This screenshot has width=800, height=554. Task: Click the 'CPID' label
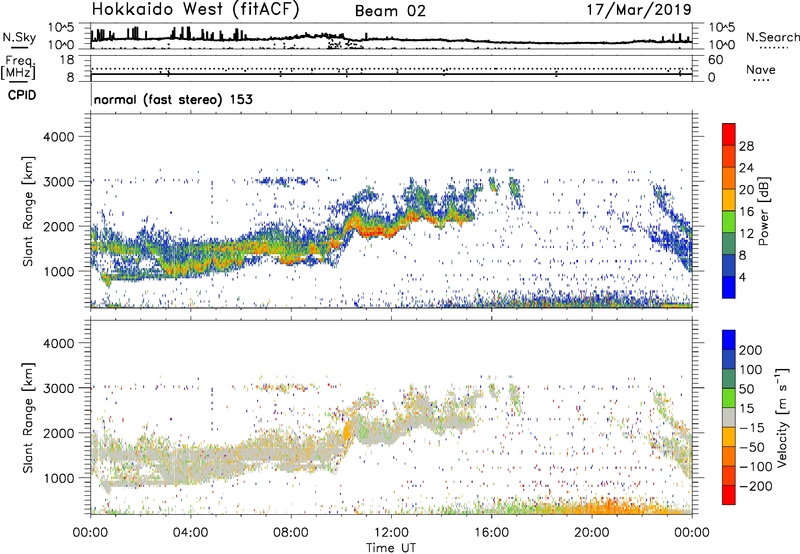tap(22, 95)
